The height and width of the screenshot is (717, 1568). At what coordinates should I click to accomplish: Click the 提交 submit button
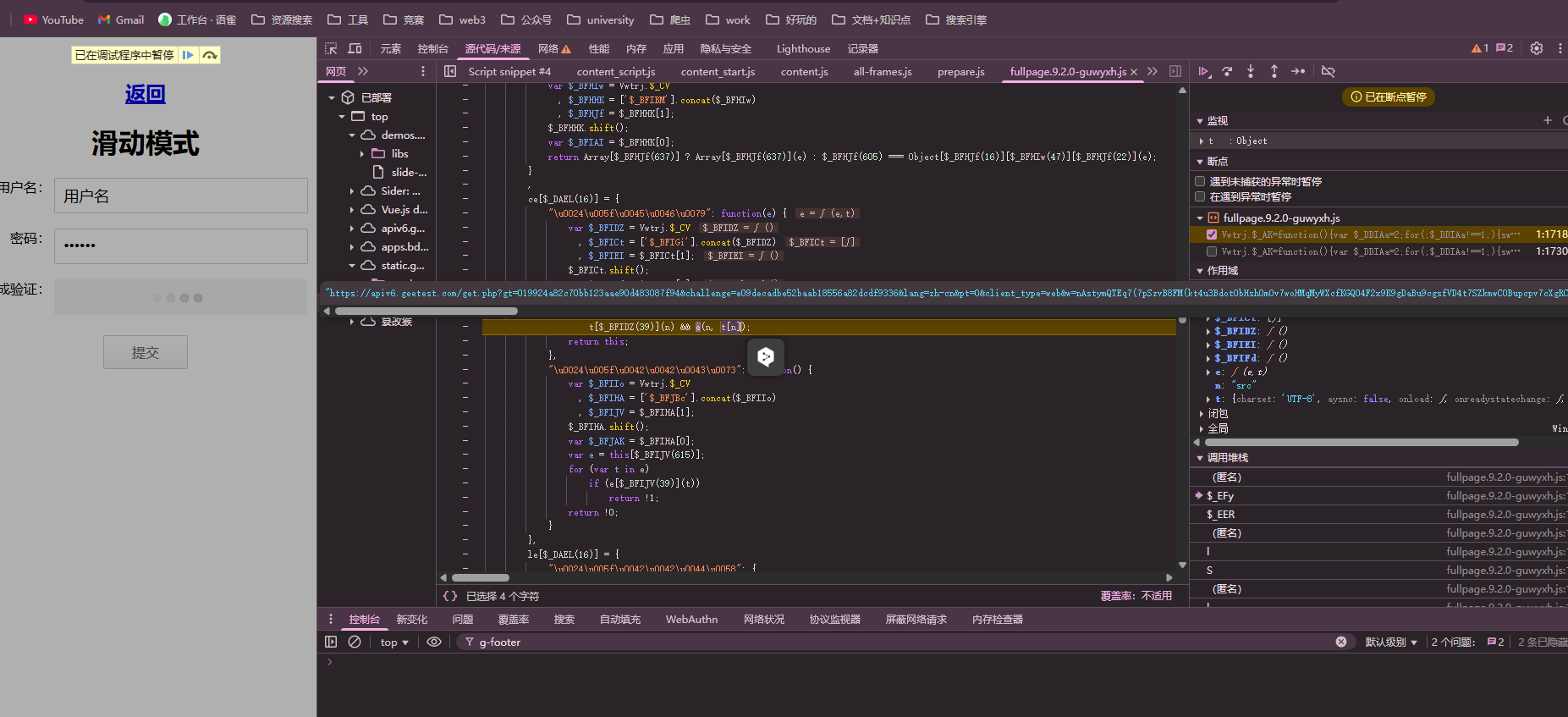tap(146, 352)
